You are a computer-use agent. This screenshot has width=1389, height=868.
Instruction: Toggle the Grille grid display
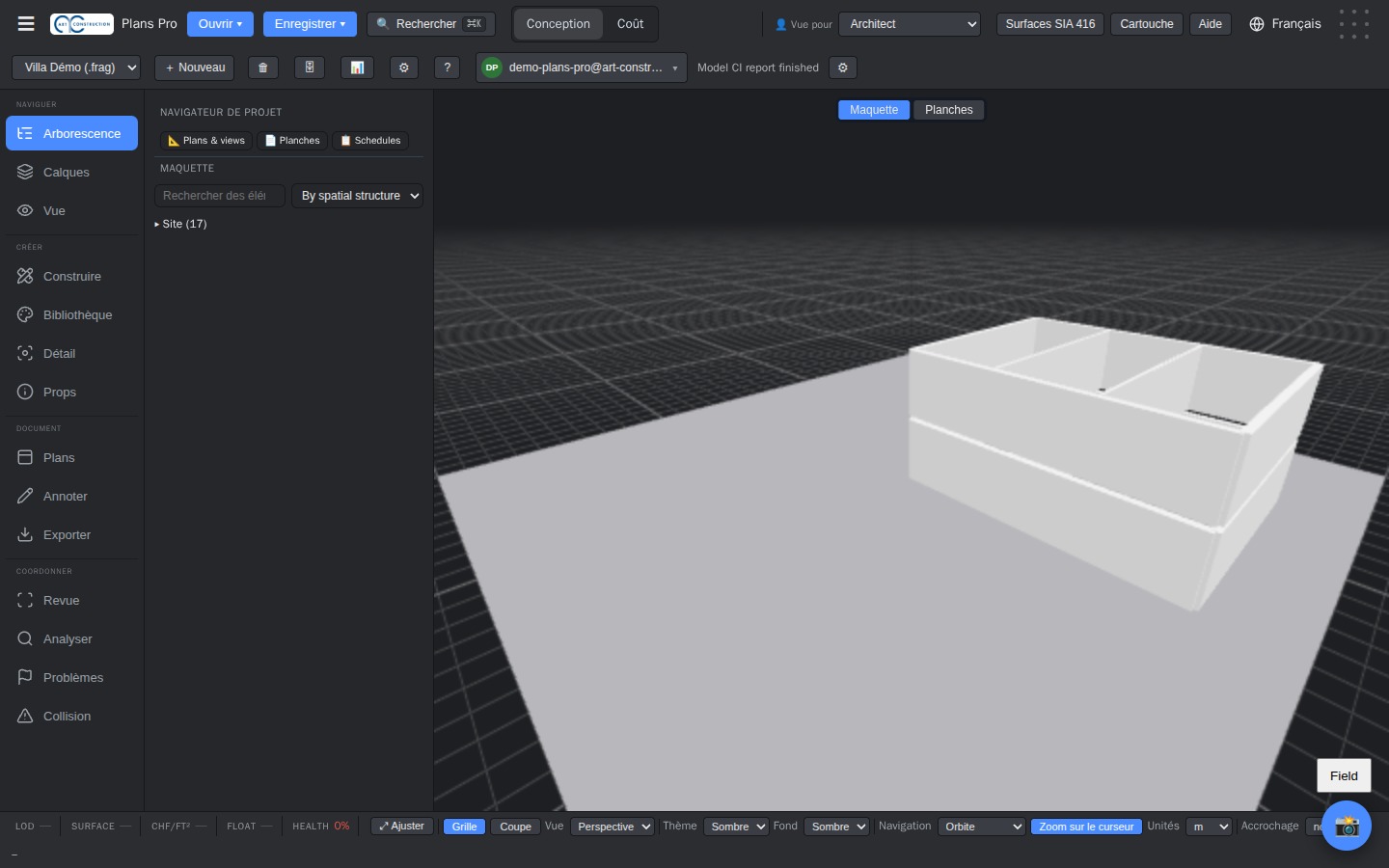(x=464, y=827)
